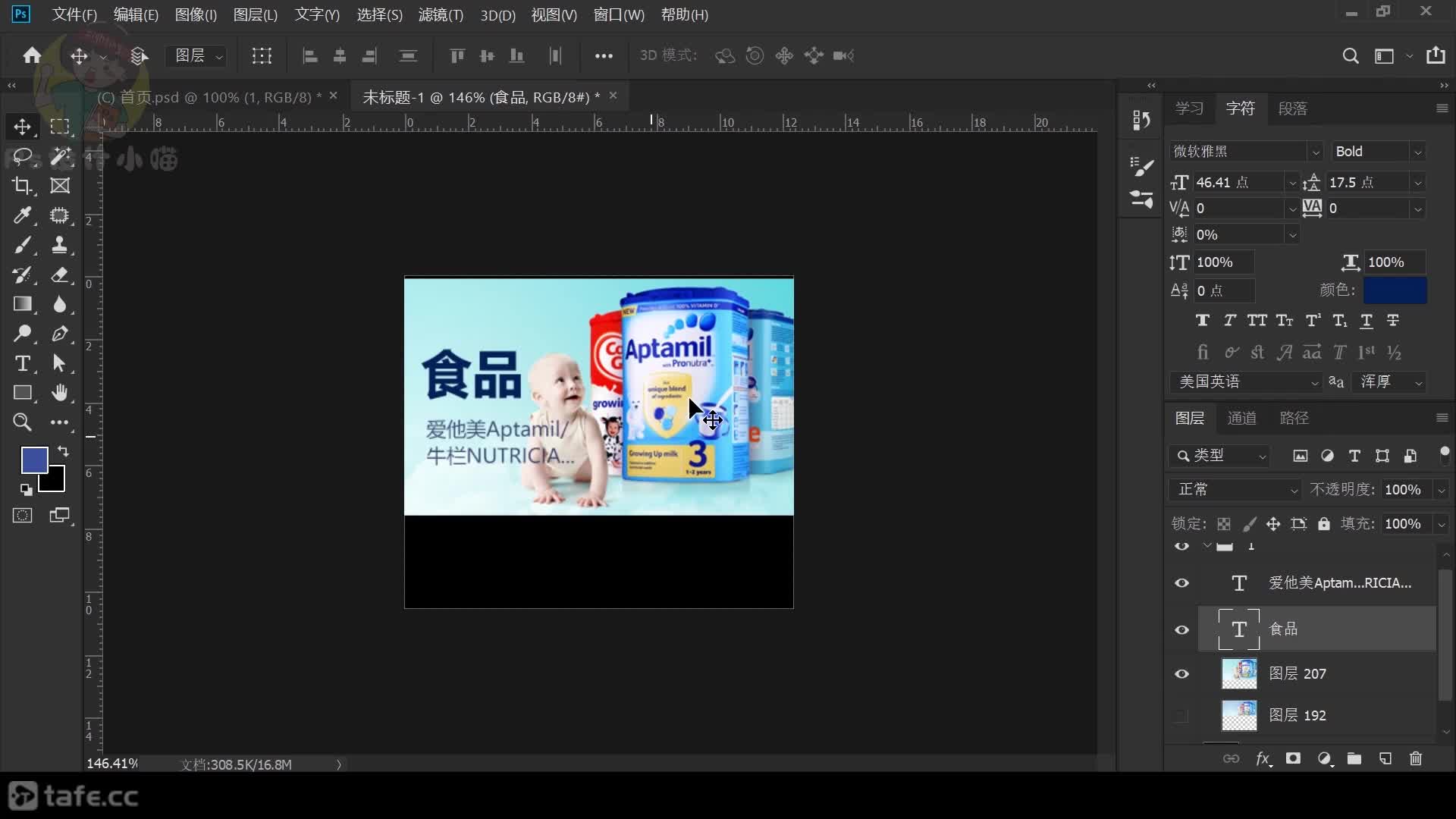Open the 学习 panel tab
1456x819 pixels.
point(1189,108)
